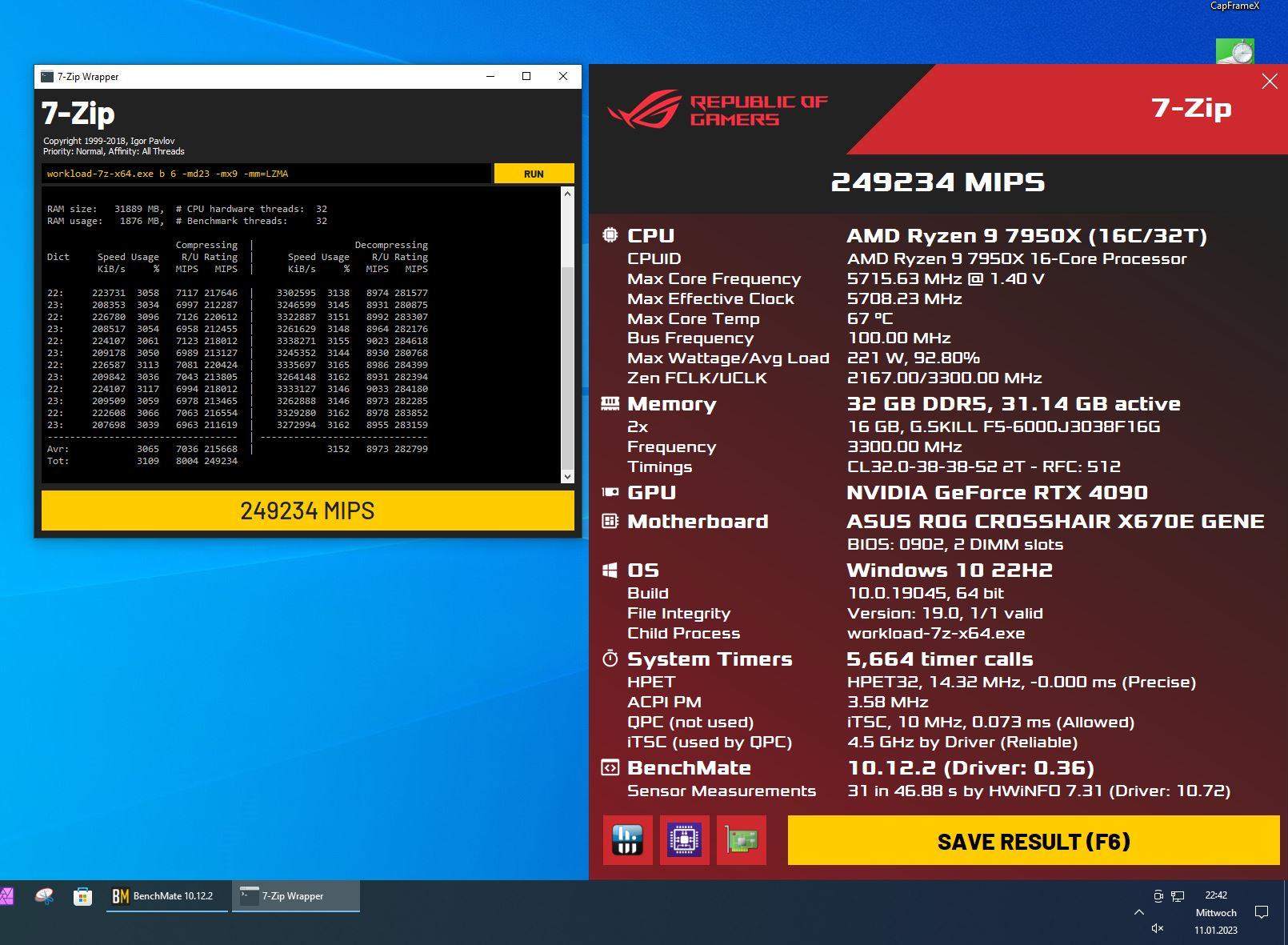Click the Meet Now camera tray icon
The height and width of the screenshot is (945, 1288).
click(1158, 896)
